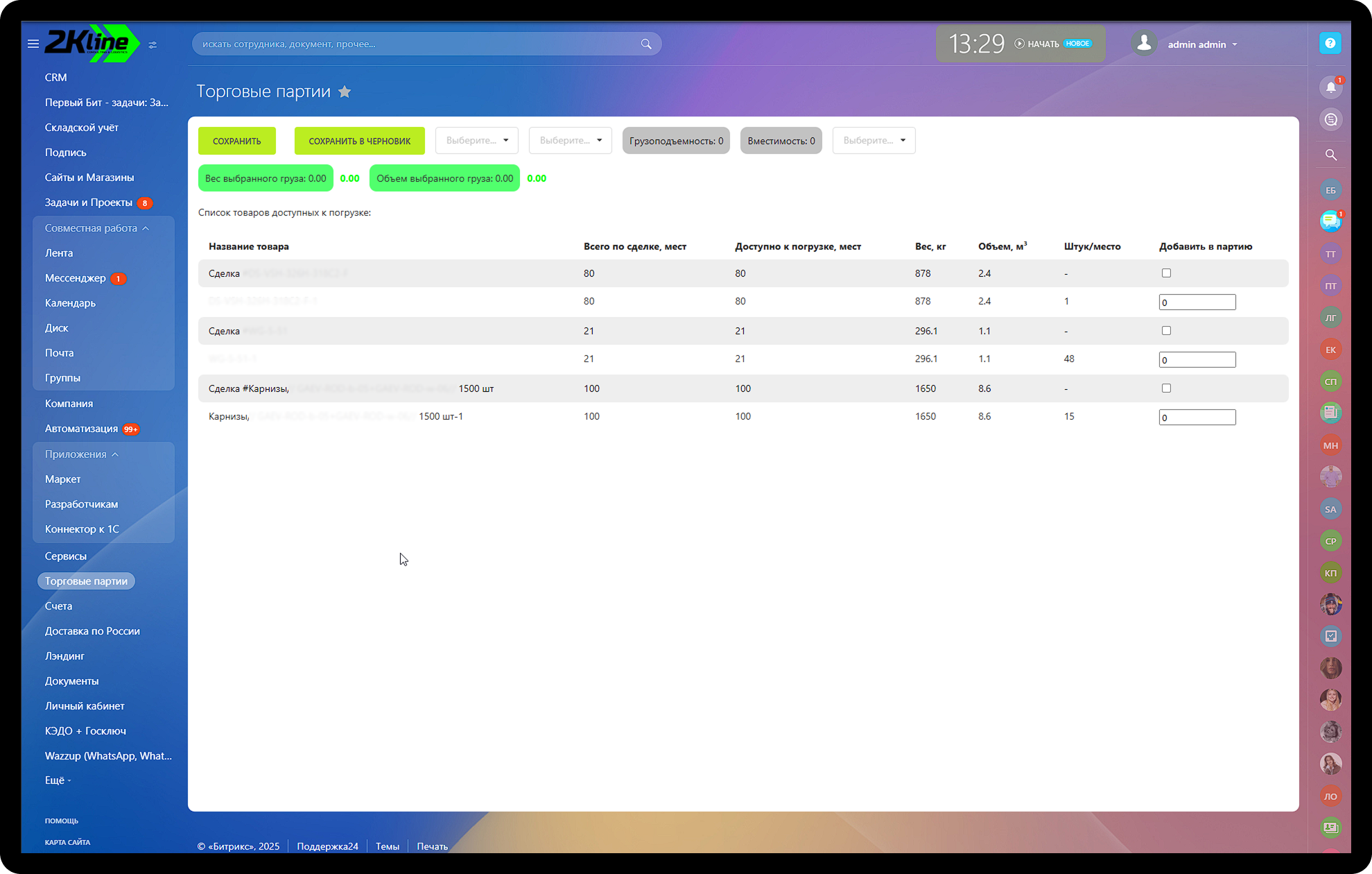Screen dimensions: 1372x874
Task: Open the notifications bell icon
Action: [1330, 87]
